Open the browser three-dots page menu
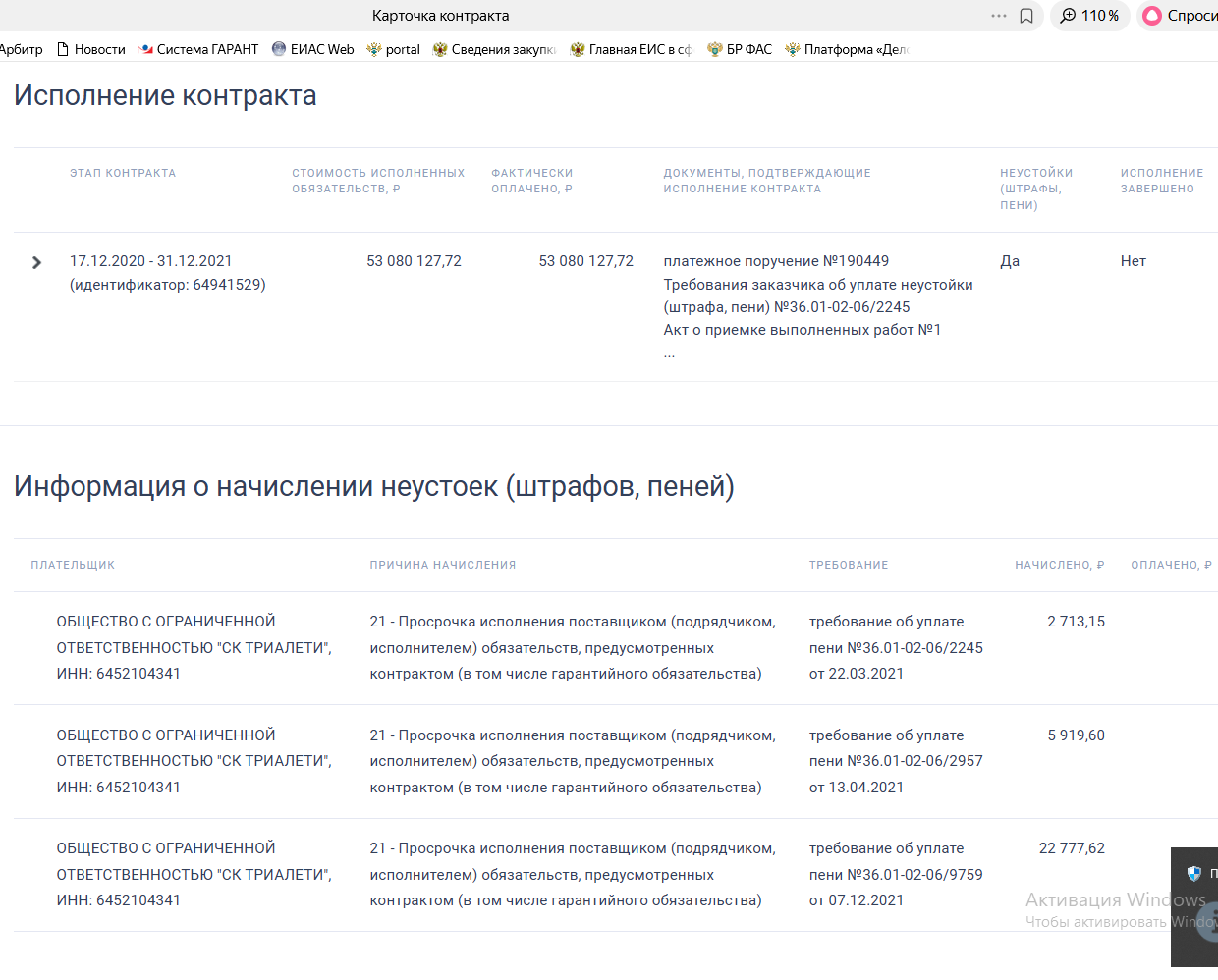This screenshot has width=1218, height=980. (x=999, y=16)
